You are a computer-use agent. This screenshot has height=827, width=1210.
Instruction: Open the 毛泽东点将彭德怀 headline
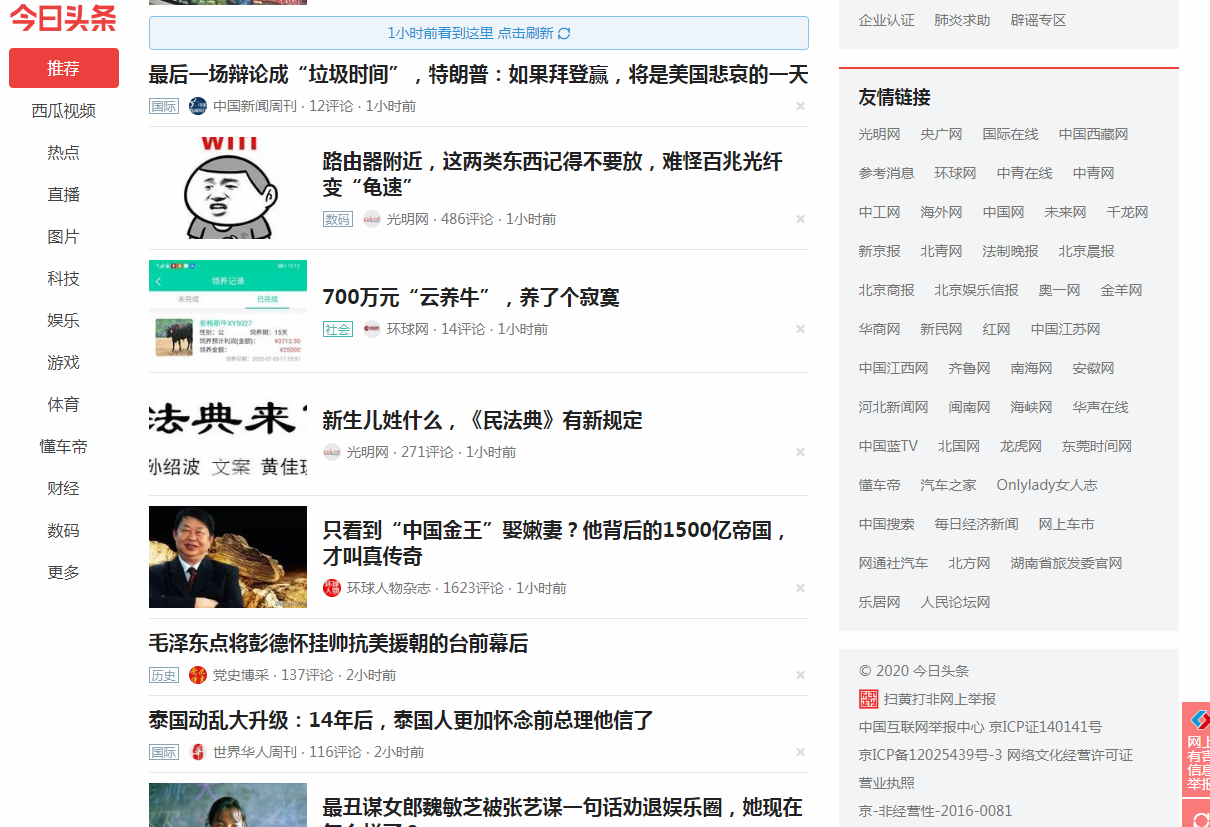point(338,644)
